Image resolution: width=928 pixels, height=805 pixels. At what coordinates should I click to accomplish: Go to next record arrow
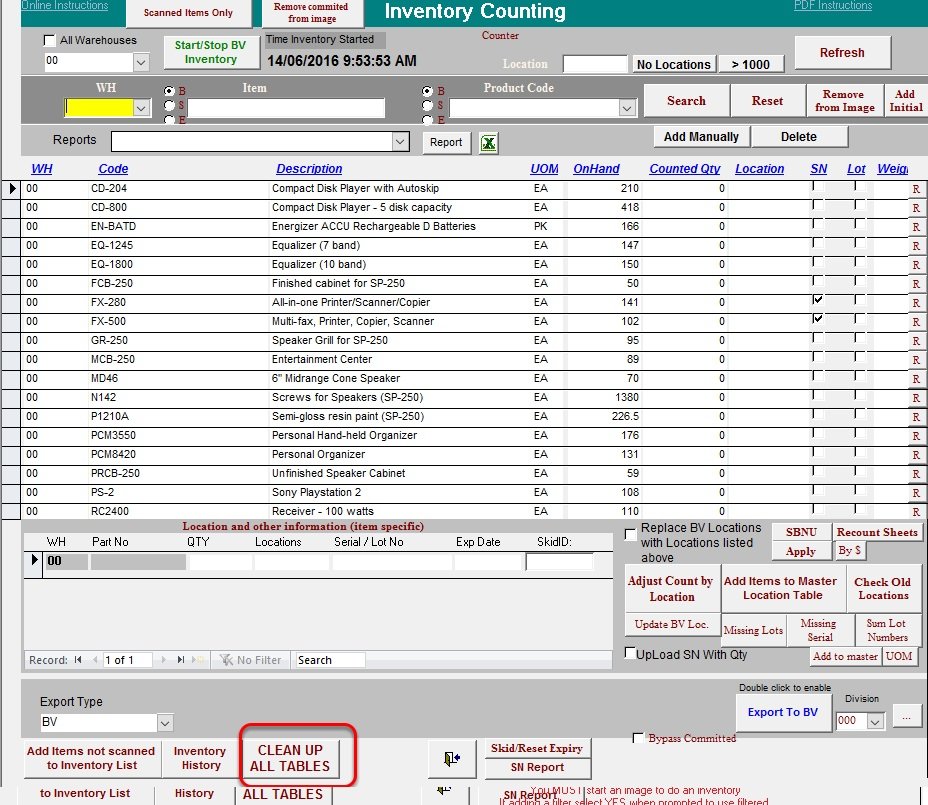[x=164, y=660]
